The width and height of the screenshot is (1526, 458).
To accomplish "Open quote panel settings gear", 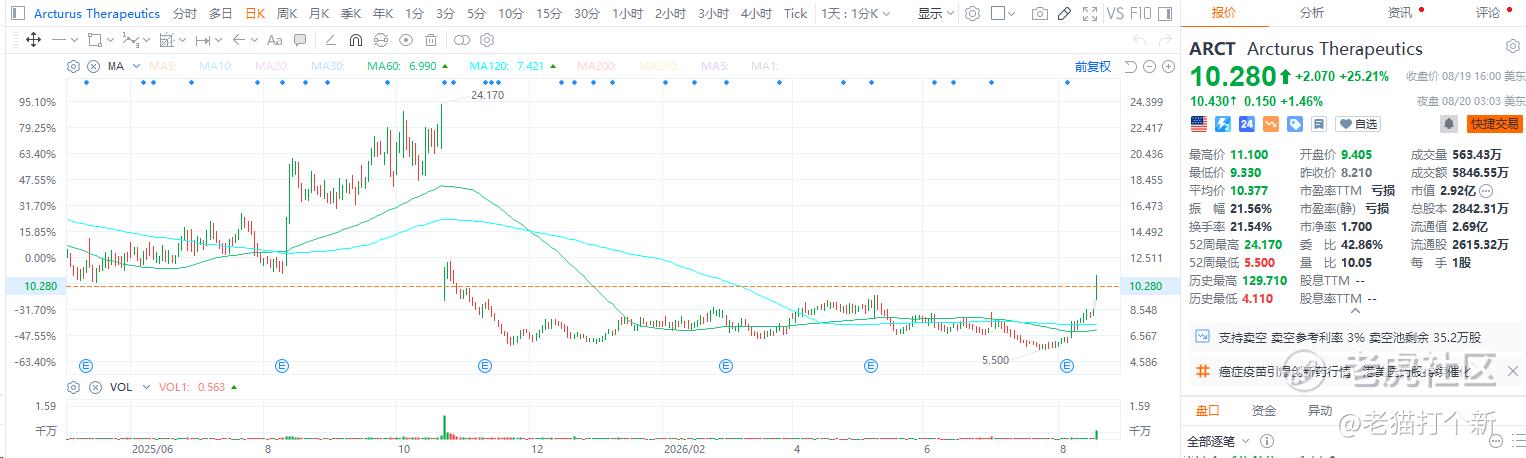I will tap(1512, 47).
